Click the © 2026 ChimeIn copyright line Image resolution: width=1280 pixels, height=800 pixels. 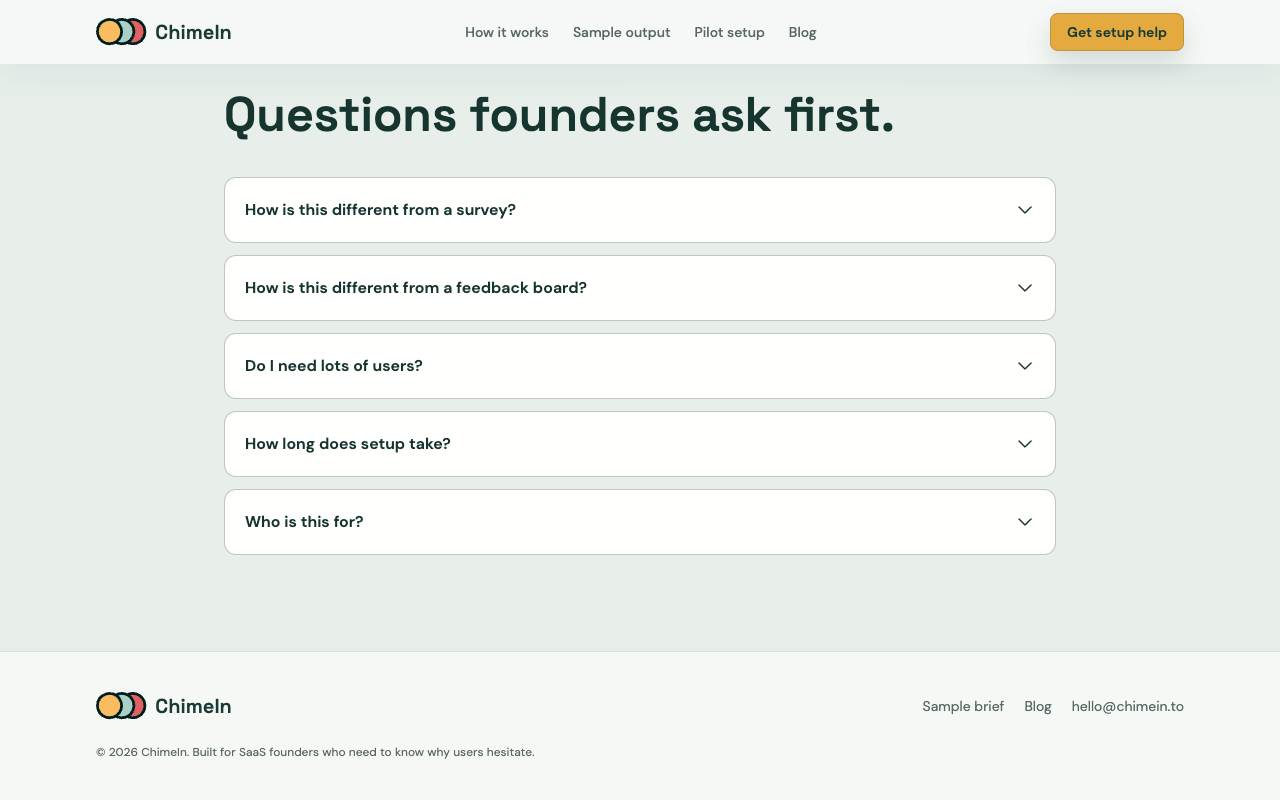point(315,752)
